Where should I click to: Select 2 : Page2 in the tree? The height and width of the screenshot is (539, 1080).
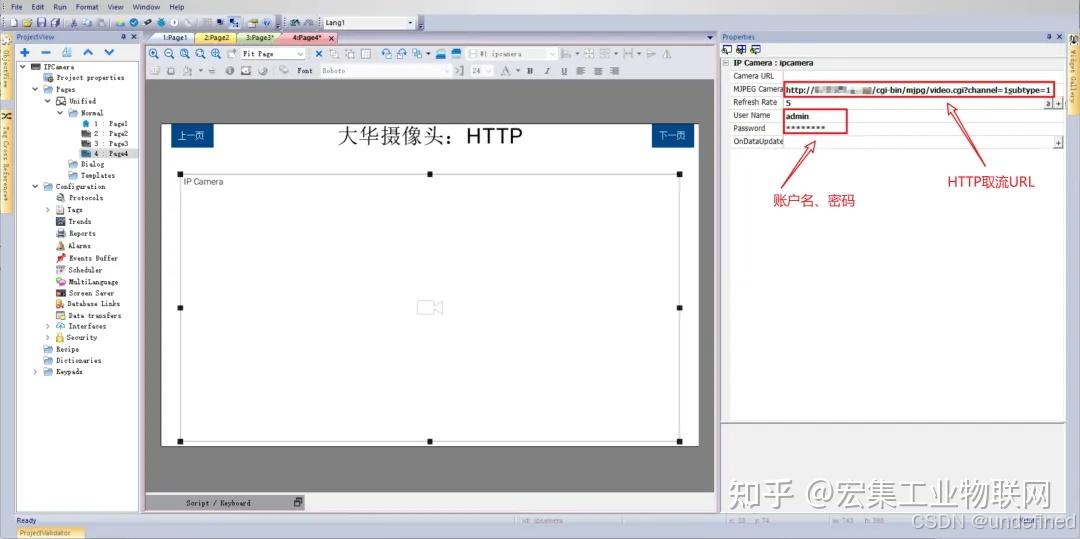click(x=111, y=134)
